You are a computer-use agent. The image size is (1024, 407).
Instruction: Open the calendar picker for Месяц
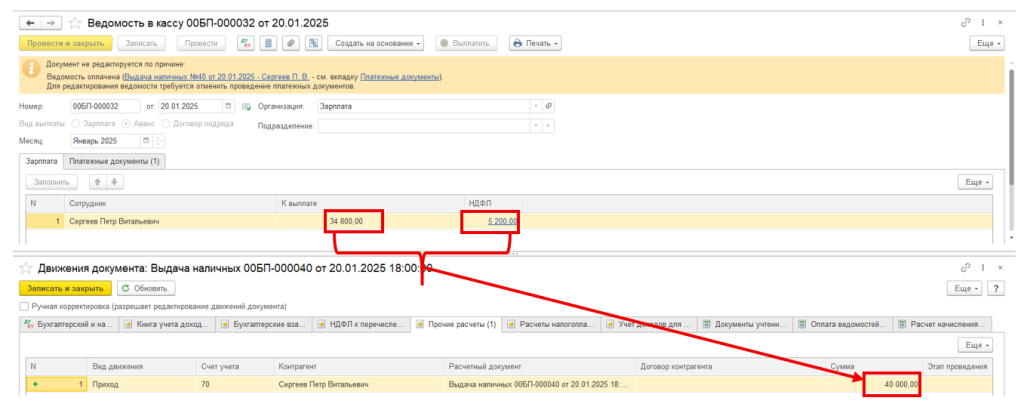146,140
